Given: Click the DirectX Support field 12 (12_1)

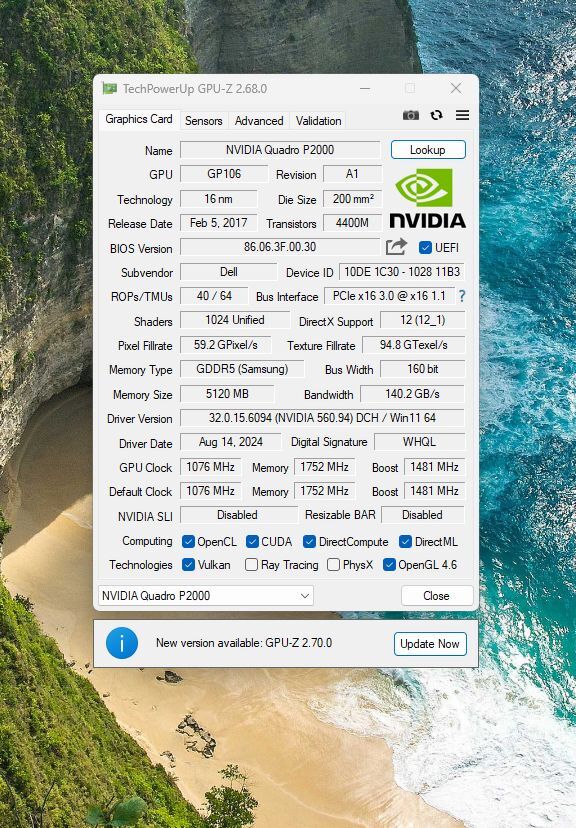Looking at the screenshot, I should point(423,320).
